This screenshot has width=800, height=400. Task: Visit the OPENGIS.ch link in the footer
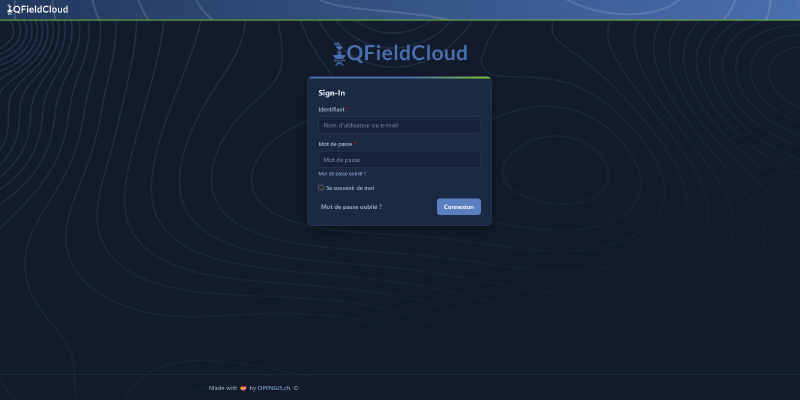pos(274,388)
